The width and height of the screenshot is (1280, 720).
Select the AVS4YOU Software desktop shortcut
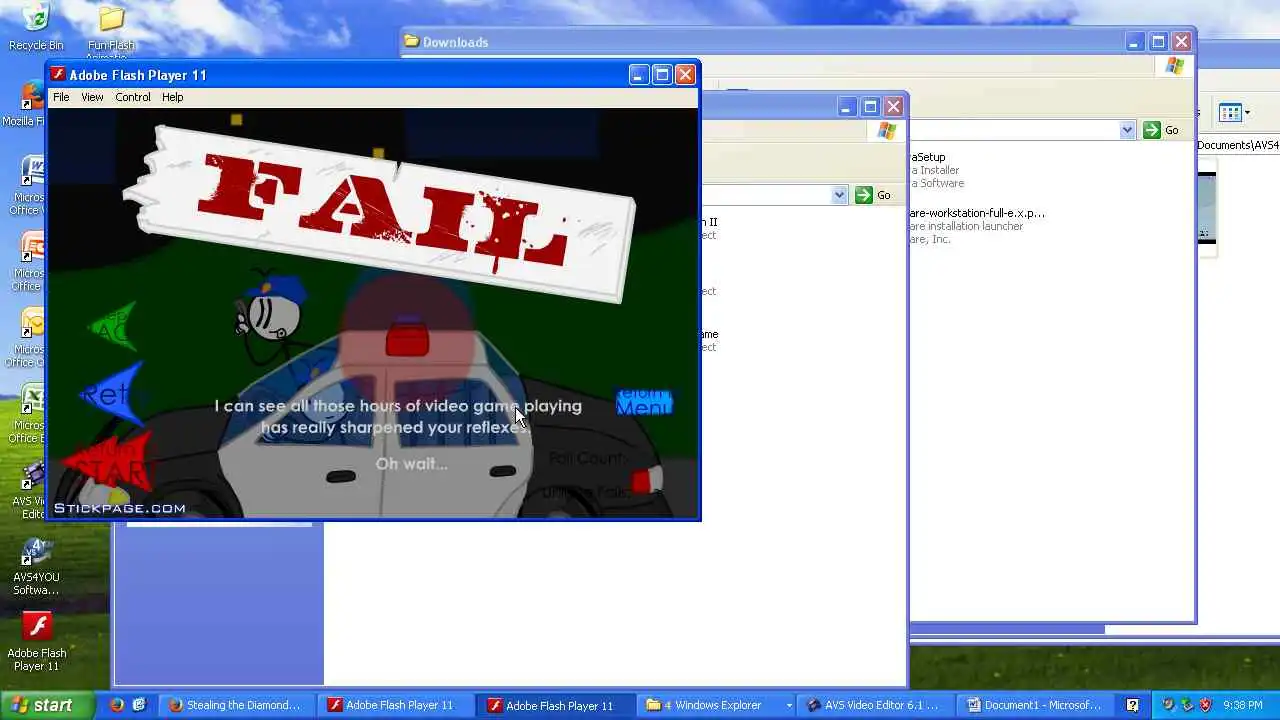pos(36,567)
